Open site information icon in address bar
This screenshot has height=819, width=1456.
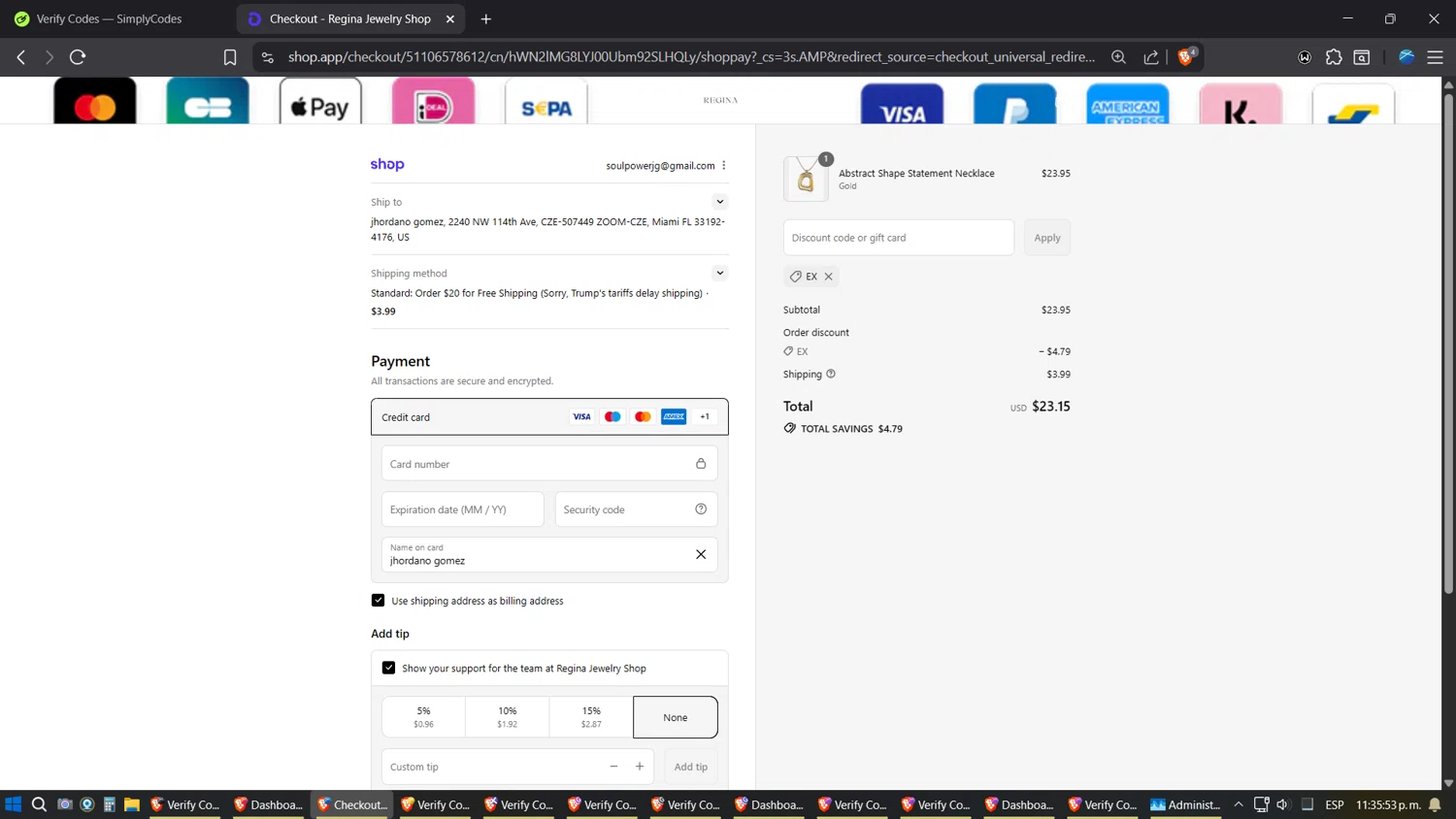coord(268,57)
